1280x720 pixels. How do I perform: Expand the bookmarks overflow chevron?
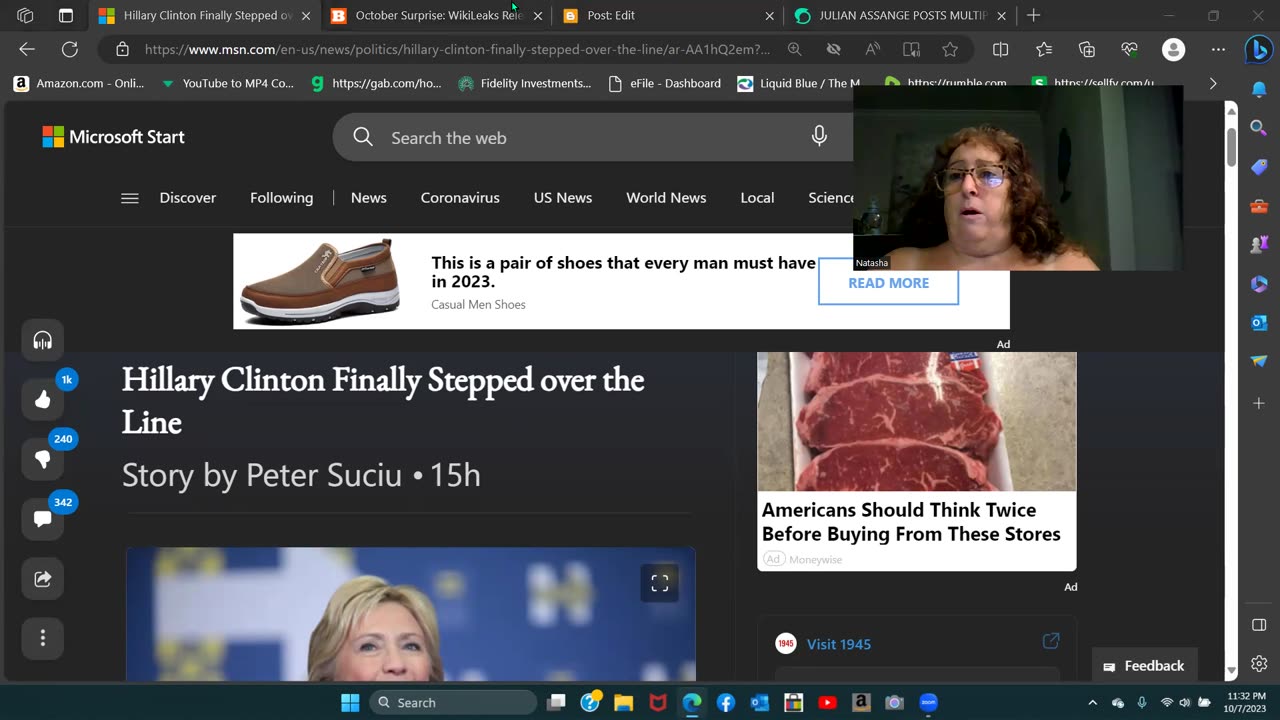pyautogui.click(x=1213, y=83)
